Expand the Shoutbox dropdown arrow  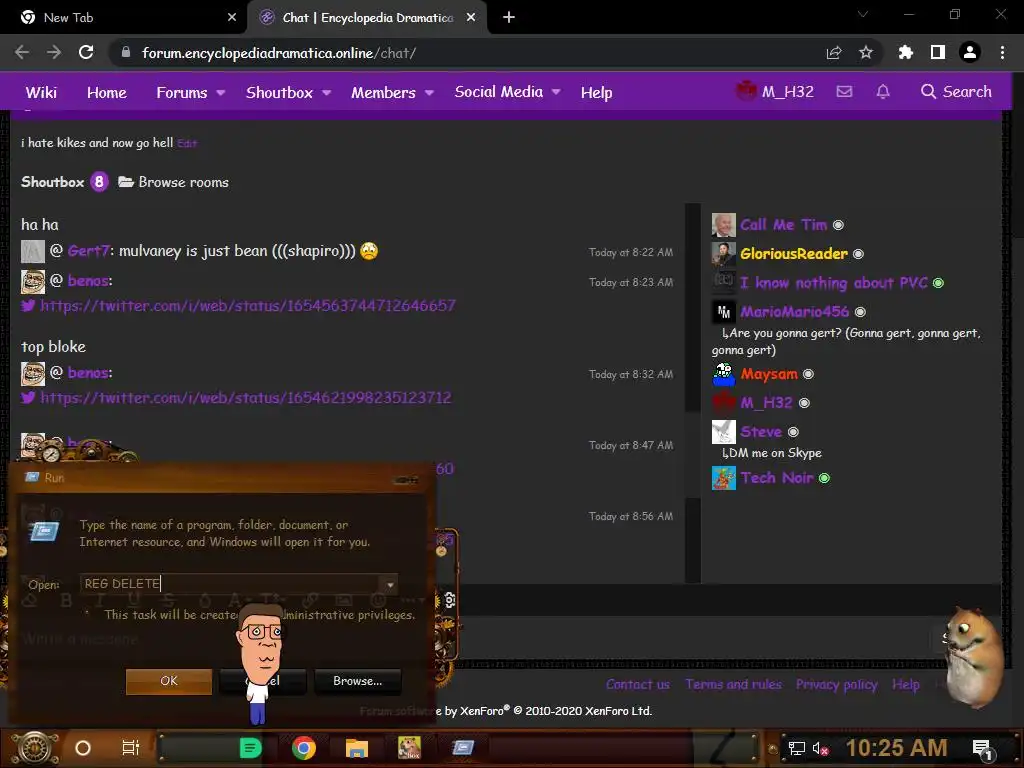pos(327,93)
